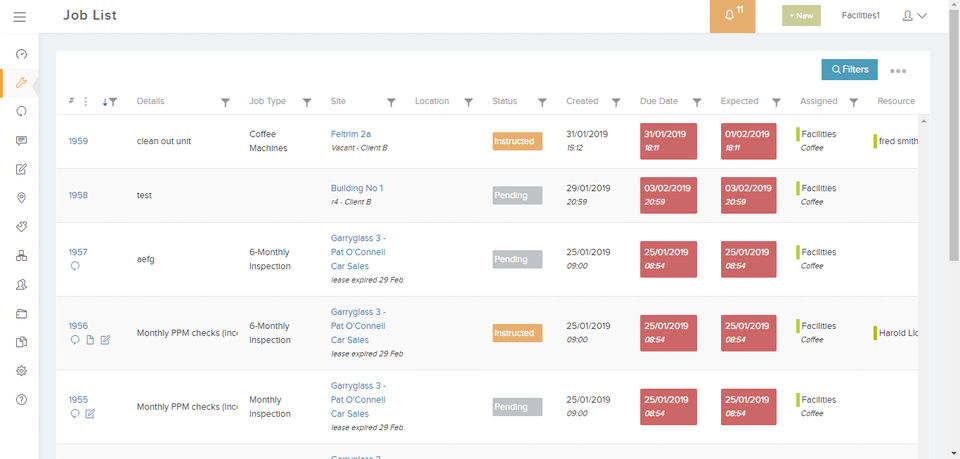This screenshot has width=960, height=459.
Task: Open the Due Date column filter
Action: 697,102
